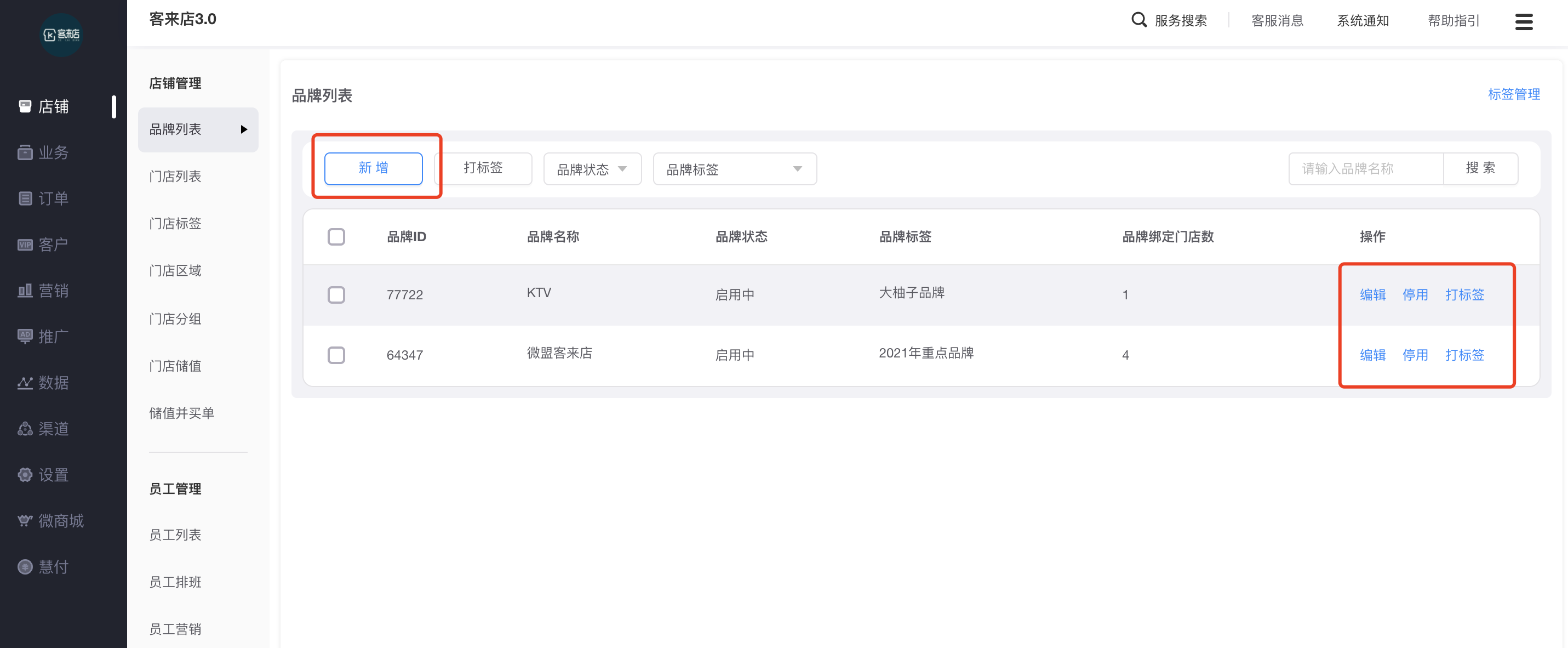Image resolution: width=1568 pixels, height=648 pixels.
Task: Click 停用 for the KTV brand
Action: click(x=1415, y=295)
